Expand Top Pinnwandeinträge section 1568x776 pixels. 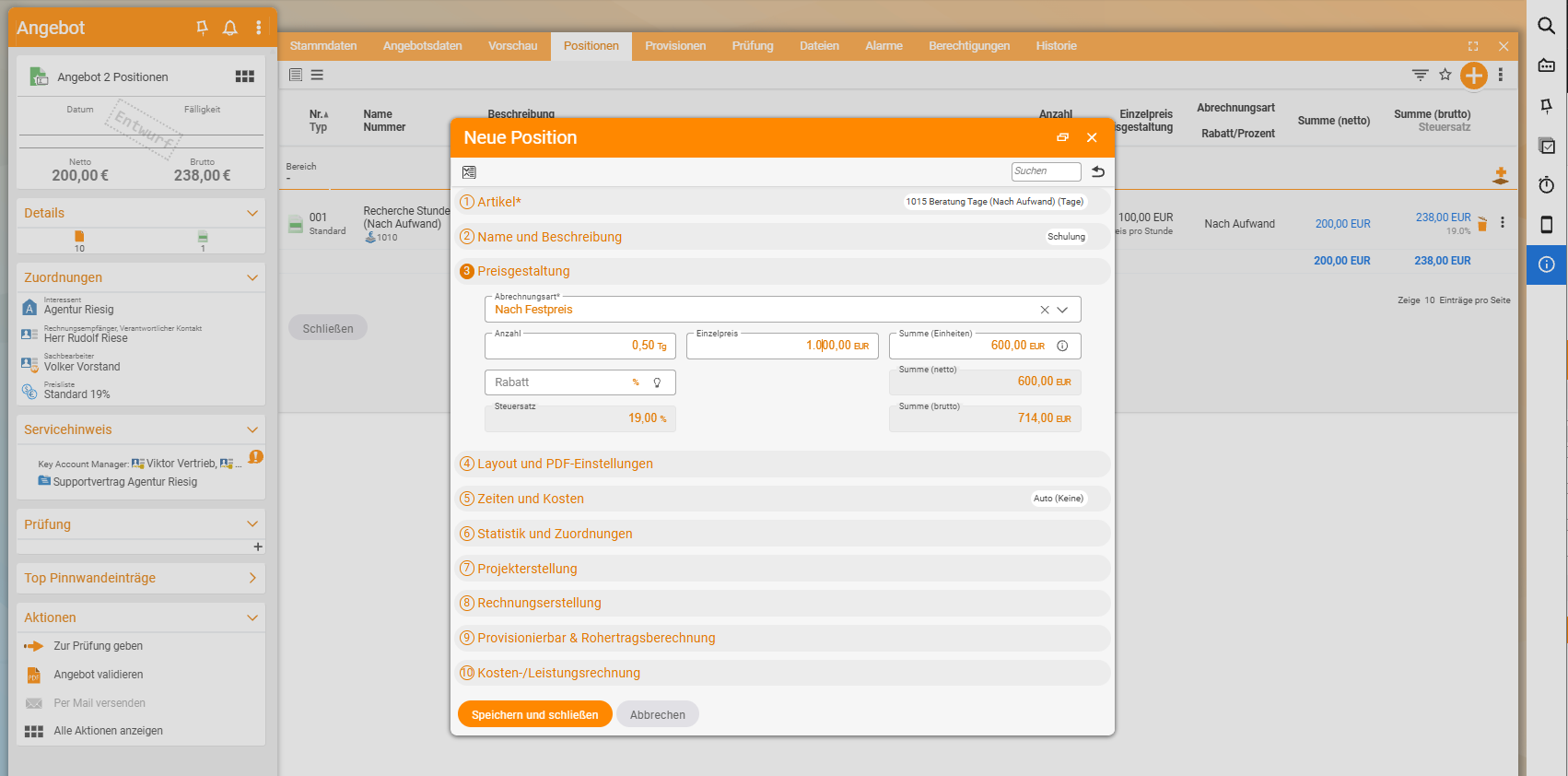(x=252, y=578)
